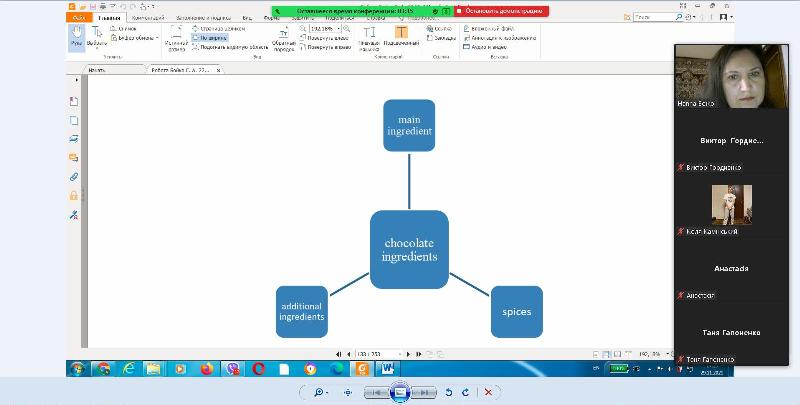Open the Clipboard (Буфер обмена) dropdown

[135, 38]
